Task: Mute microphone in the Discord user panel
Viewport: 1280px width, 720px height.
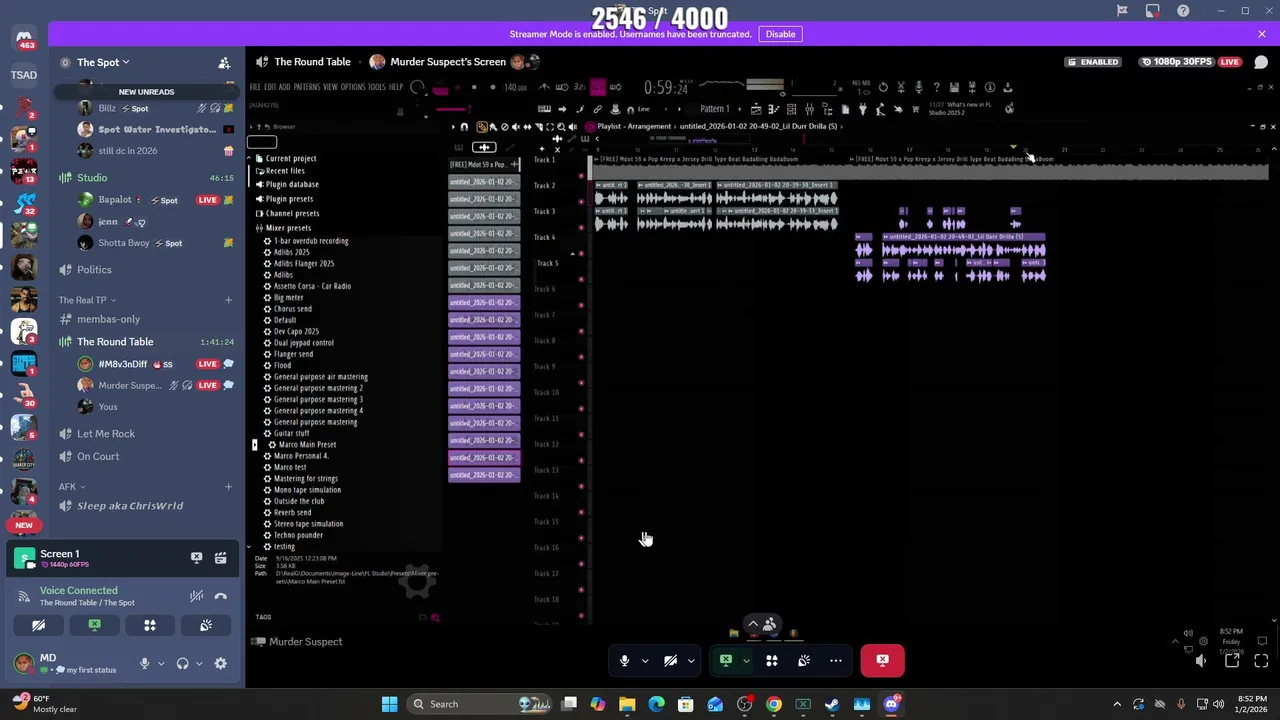Action: point(144,663)
